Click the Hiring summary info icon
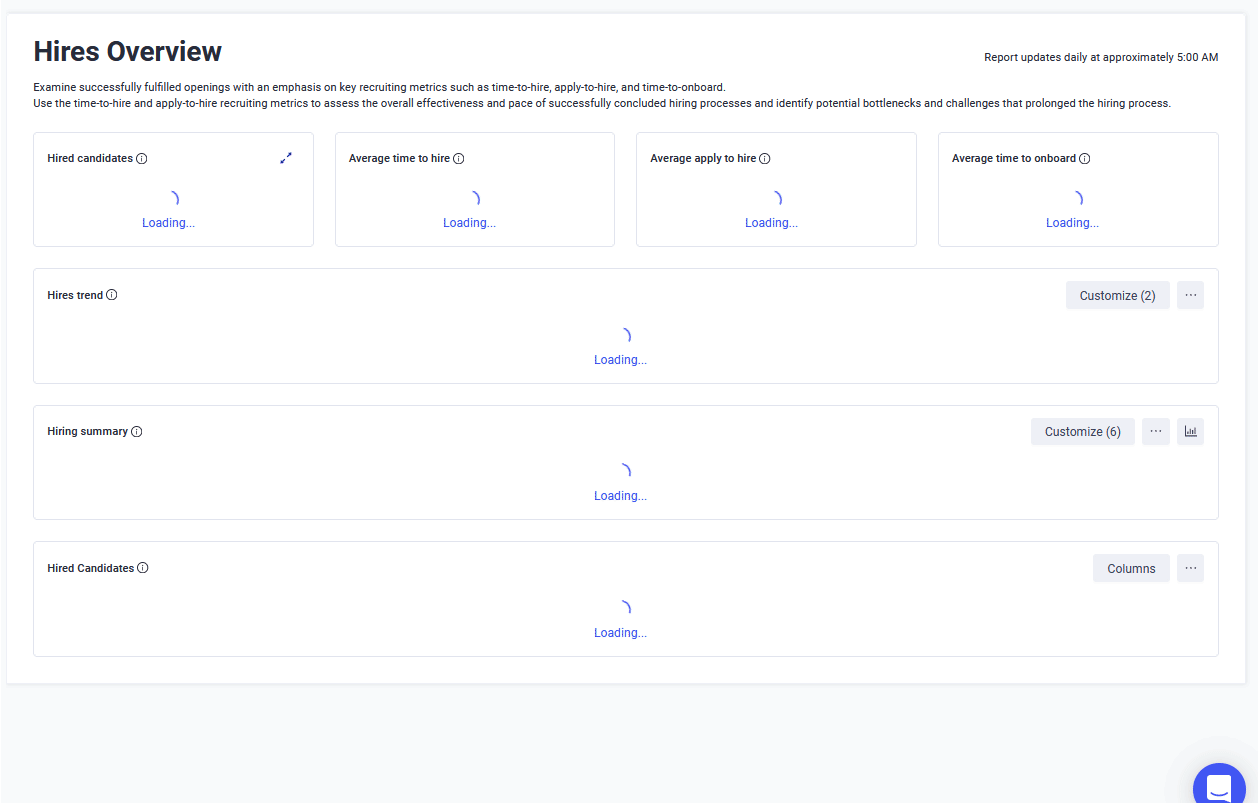This screenshot has width=1258, height=803. coord(137,432)
